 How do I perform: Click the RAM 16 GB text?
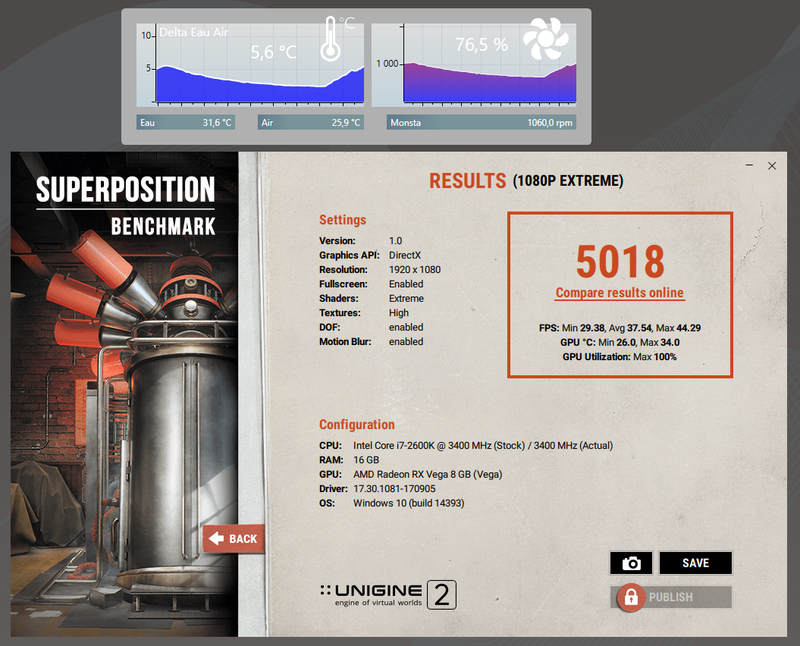click(349, 460)
